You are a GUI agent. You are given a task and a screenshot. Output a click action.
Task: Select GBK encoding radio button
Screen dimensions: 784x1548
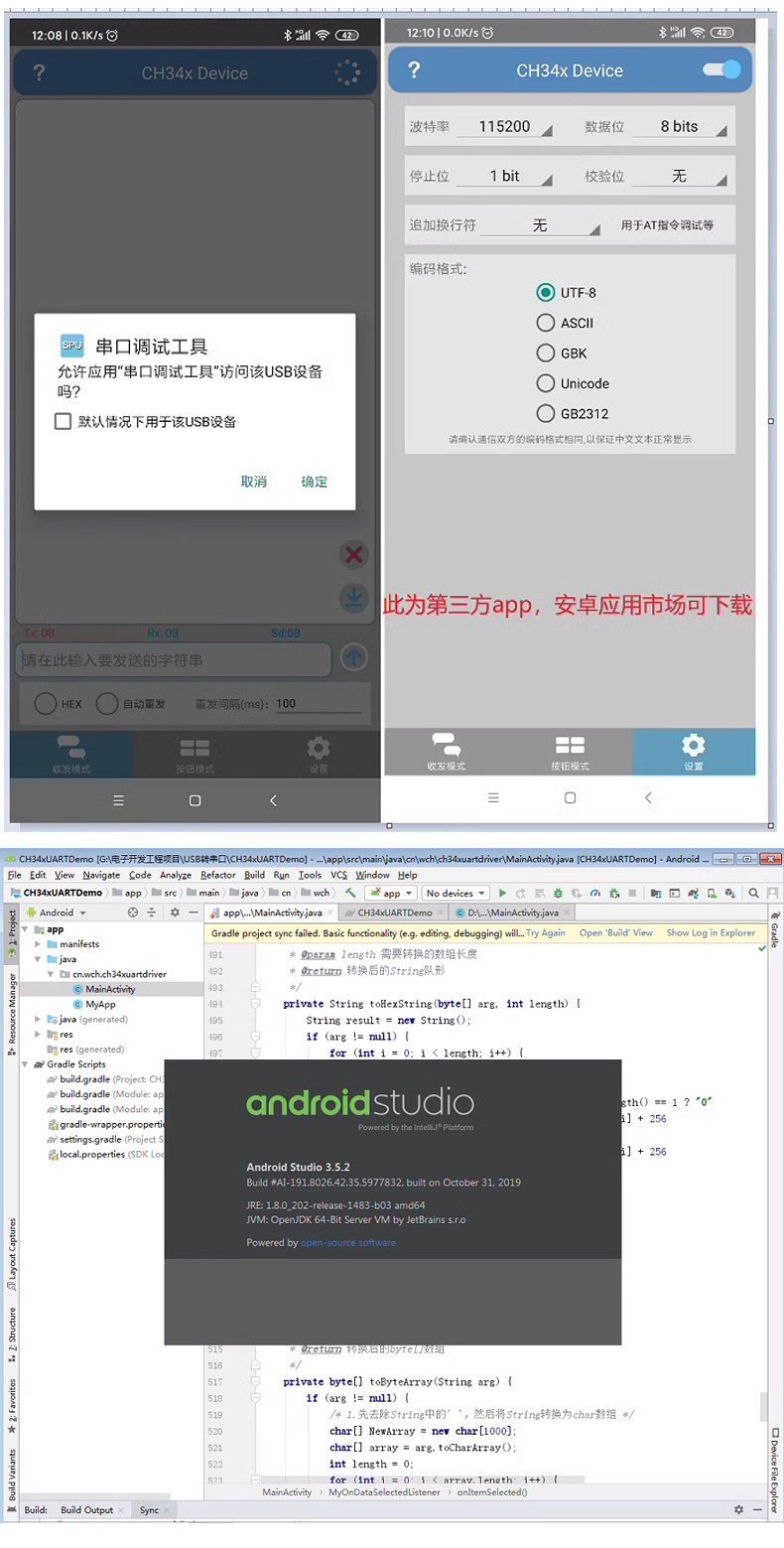point(545,352)
